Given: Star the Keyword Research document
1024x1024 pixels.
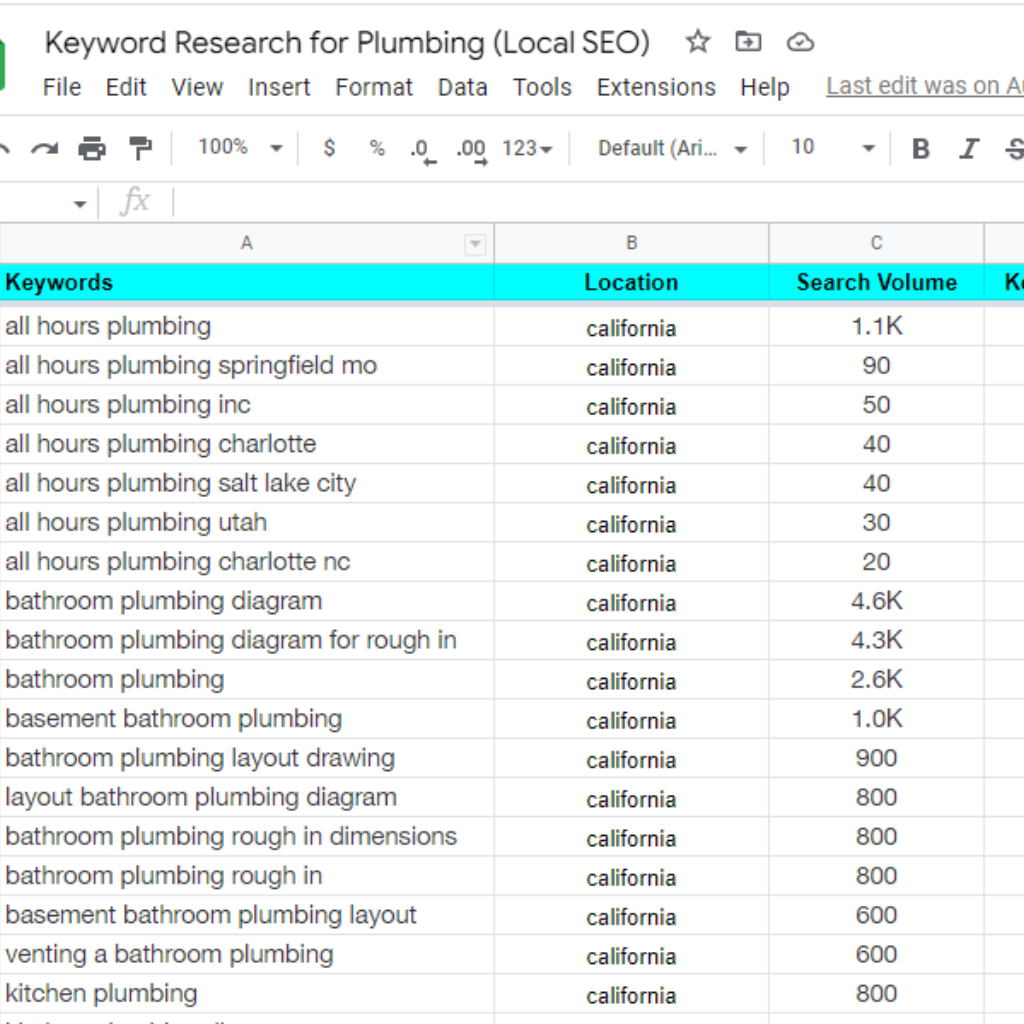Looking at the screenshot, I should (697, 42).
